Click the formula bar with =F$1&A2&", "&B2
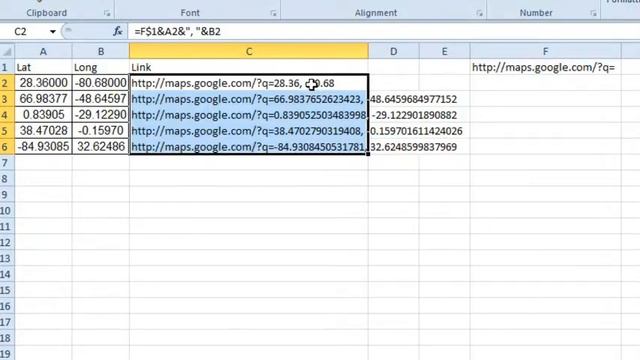 384,31
